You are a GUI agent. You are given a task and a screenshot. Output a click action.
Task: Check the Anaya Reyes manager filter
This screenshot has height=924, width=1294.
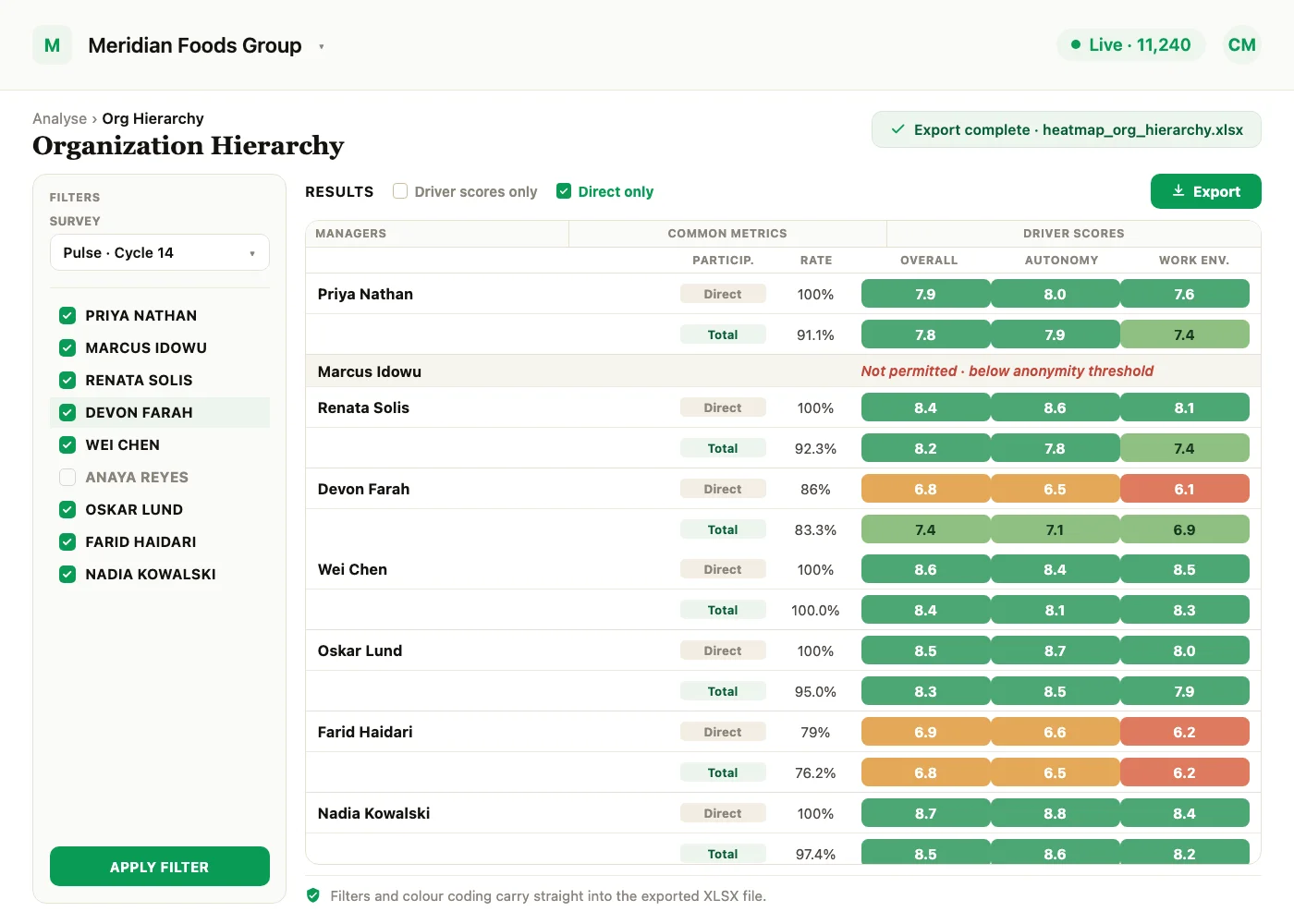point(67,477)
